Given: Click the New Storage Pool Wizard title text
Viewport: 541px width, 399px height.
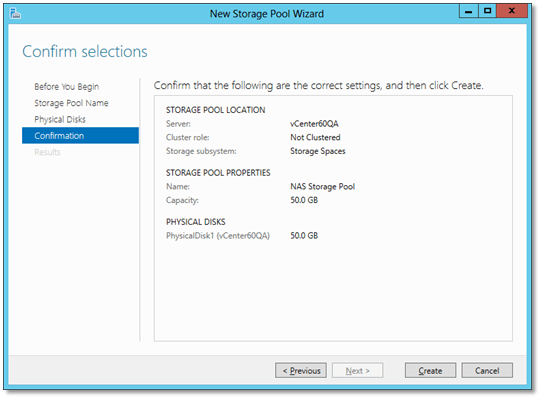Looking at the screenshot, I should click(267, 14).
